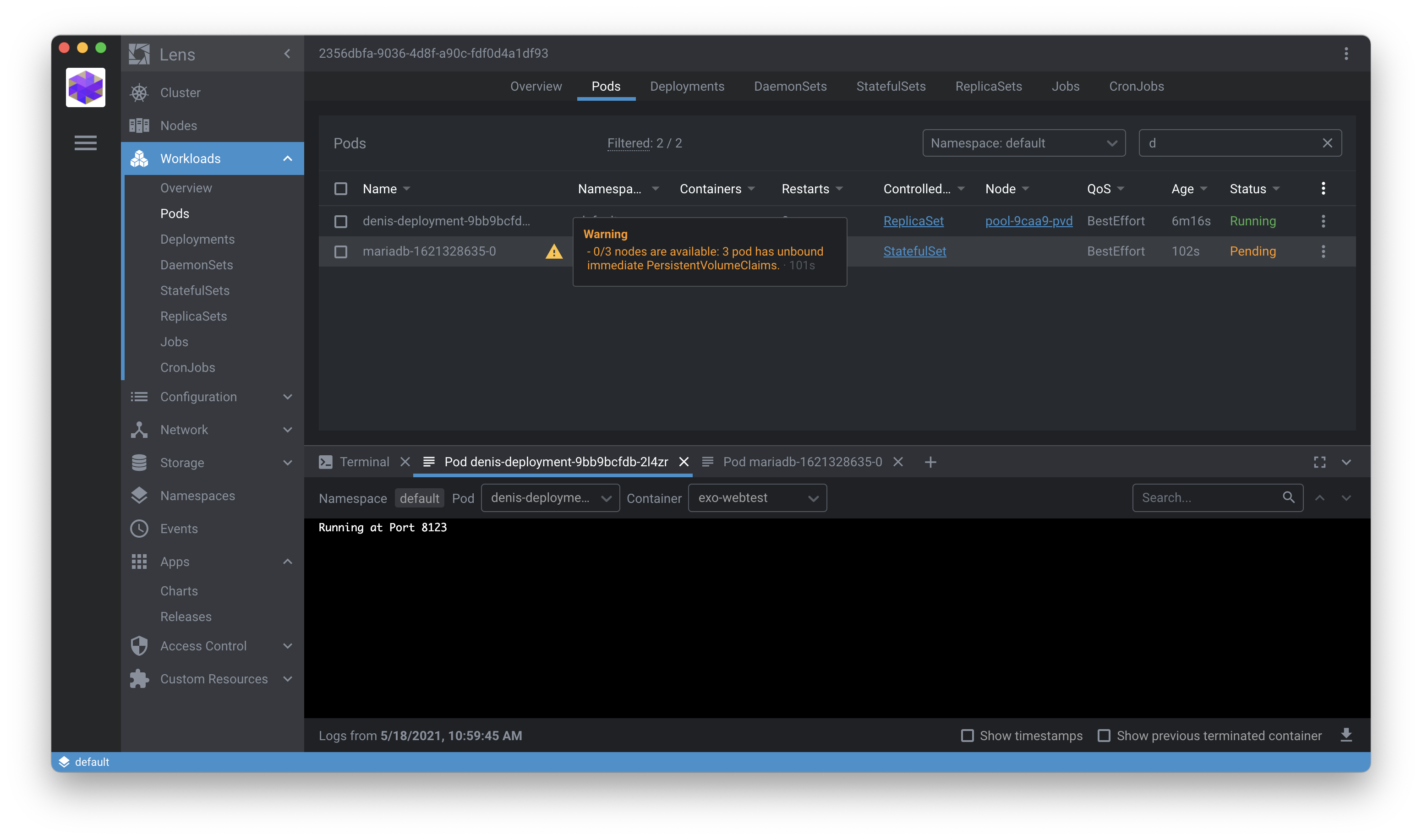Switch to the CronJobs tab
The image size is (1422, 840).
(1136, 87)
